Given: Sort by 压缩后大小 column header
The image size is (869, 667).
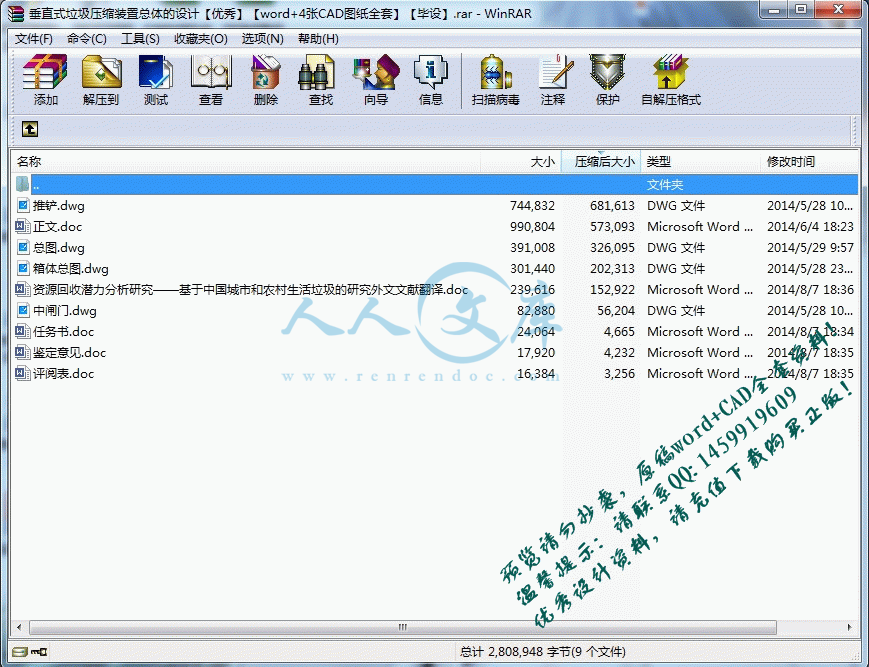Looking at the screenshot, I should [601, 162].
